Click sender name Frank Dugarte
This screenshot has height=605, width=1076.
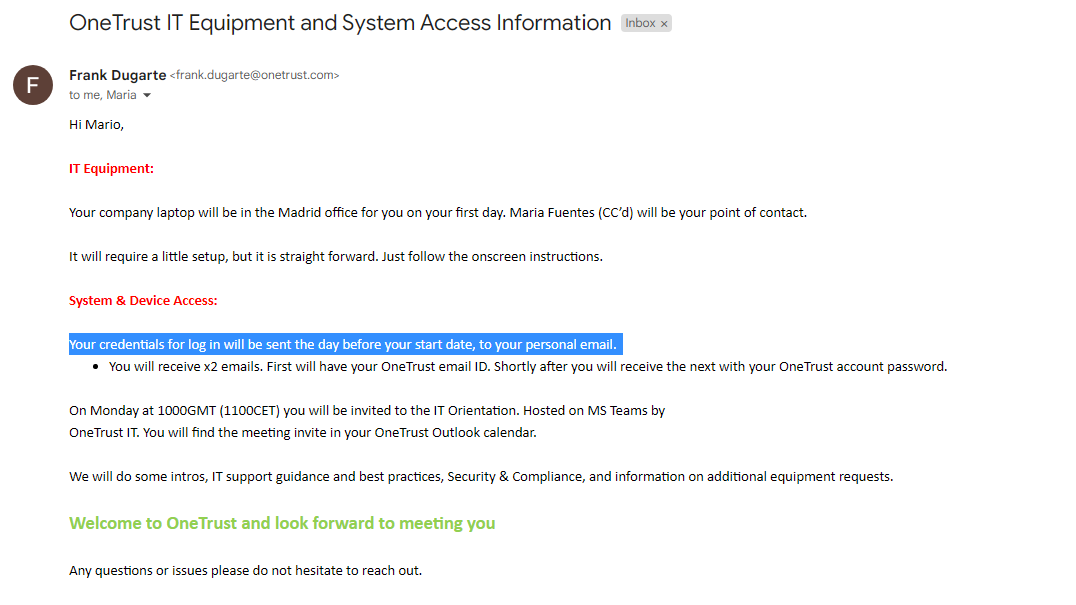click(x=117, y=75)
